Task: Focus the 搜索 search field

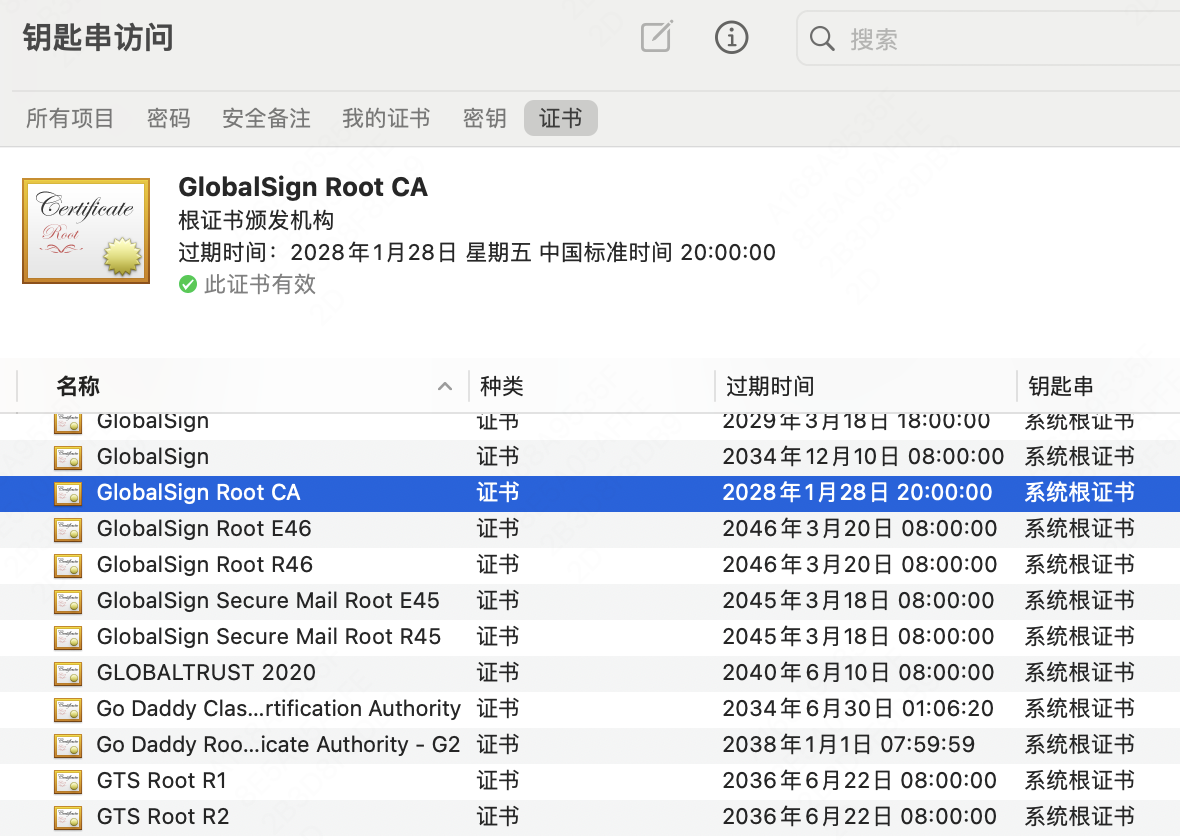Action: [x=988, y=38]
